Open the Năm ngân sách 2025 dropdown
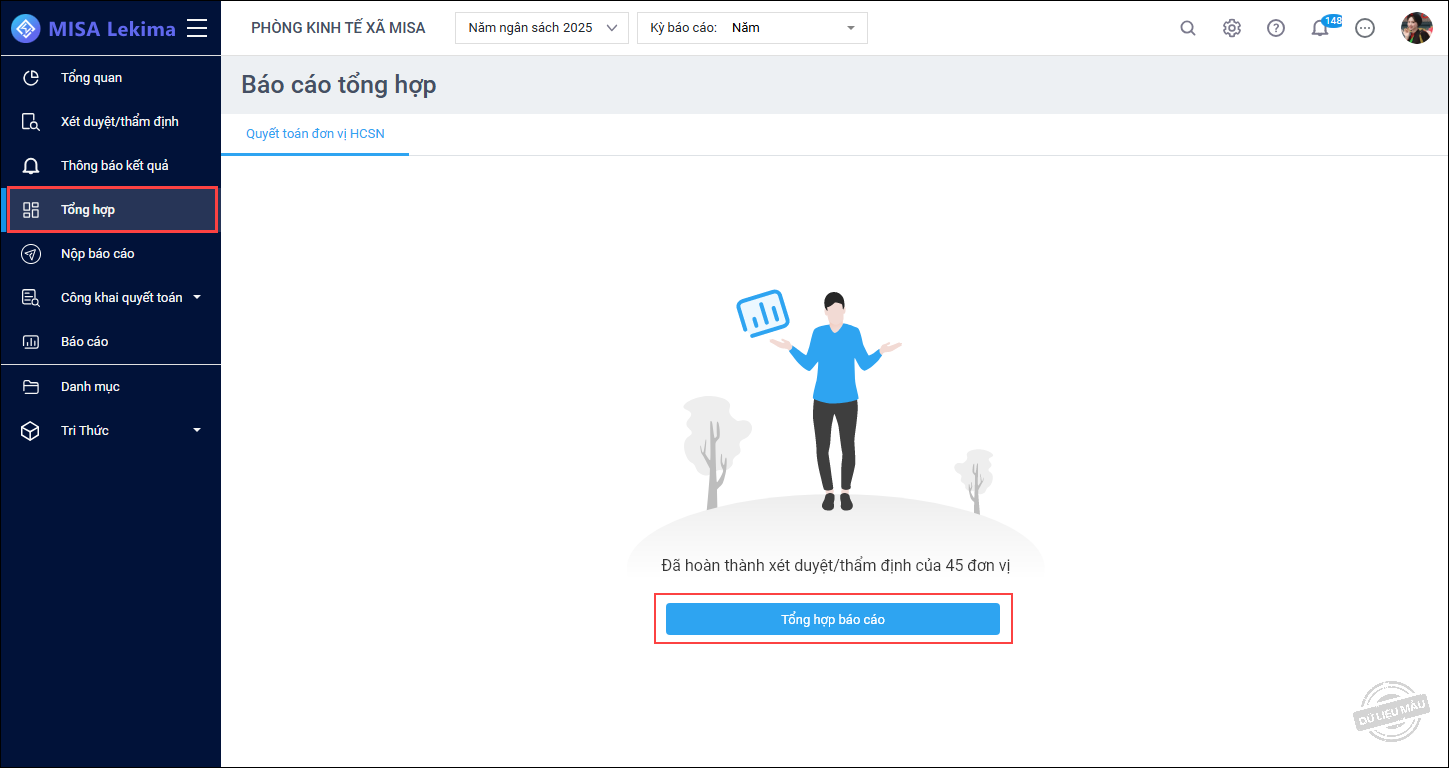The image size is (1449, 768). 541,28
